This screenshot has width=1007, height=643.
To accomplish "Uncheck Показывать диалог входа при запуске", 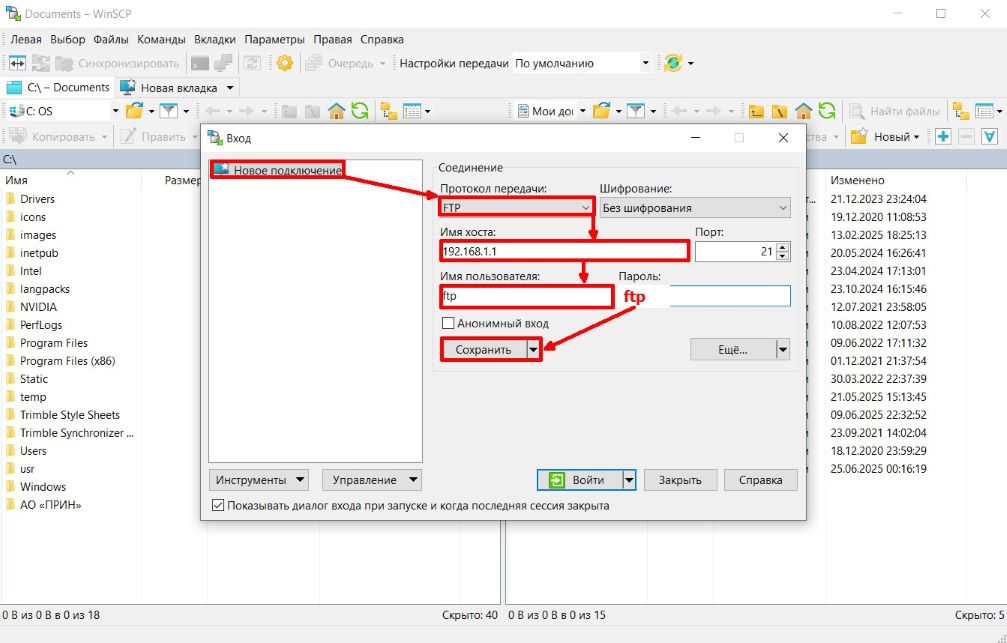I will (219, 506).
